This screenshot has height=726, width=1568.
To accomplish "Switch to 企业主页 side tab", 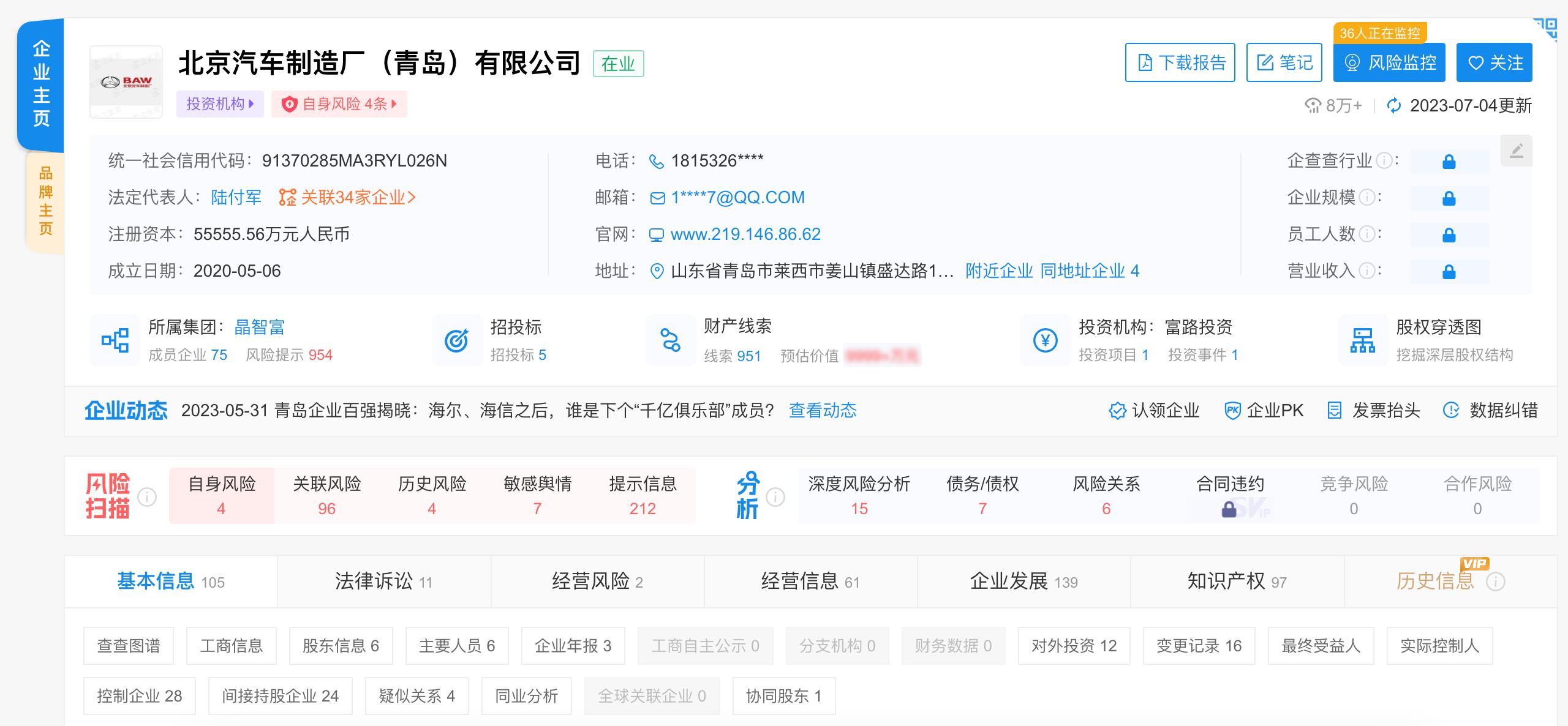I will [41, 84].
